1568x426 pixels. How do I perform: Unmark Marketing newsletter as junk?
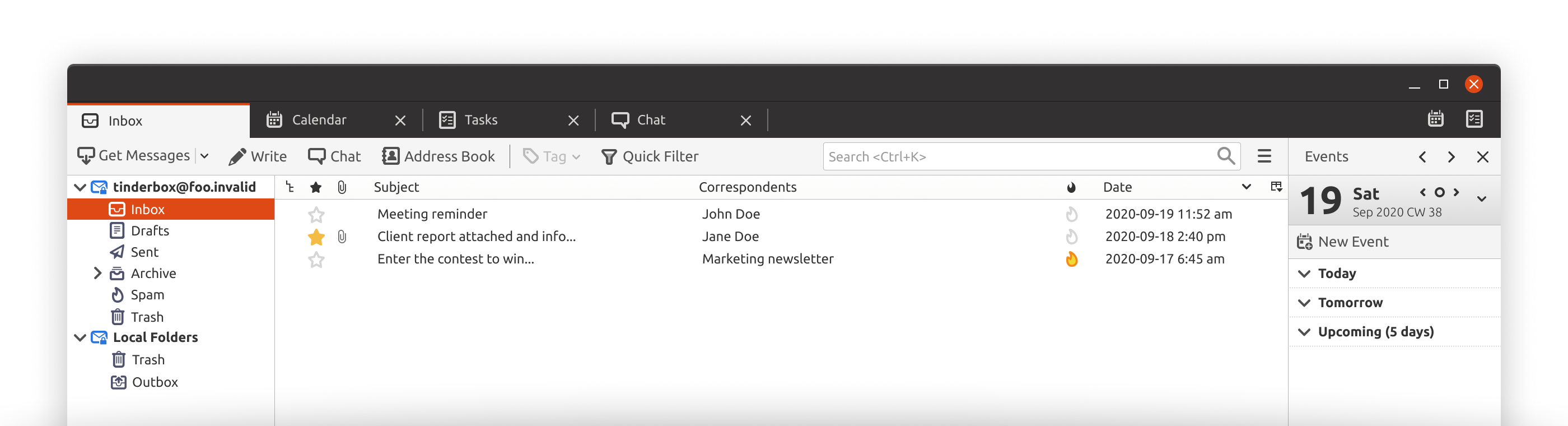(1071, 259)
